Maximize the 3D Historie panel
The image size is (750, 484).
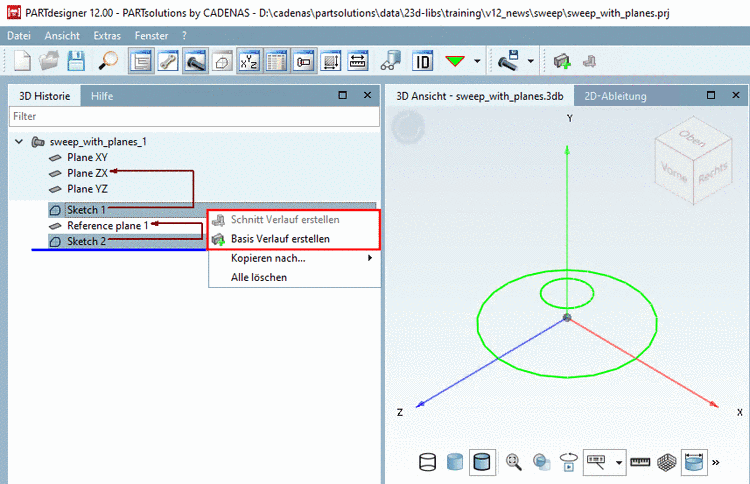[342, 95]
